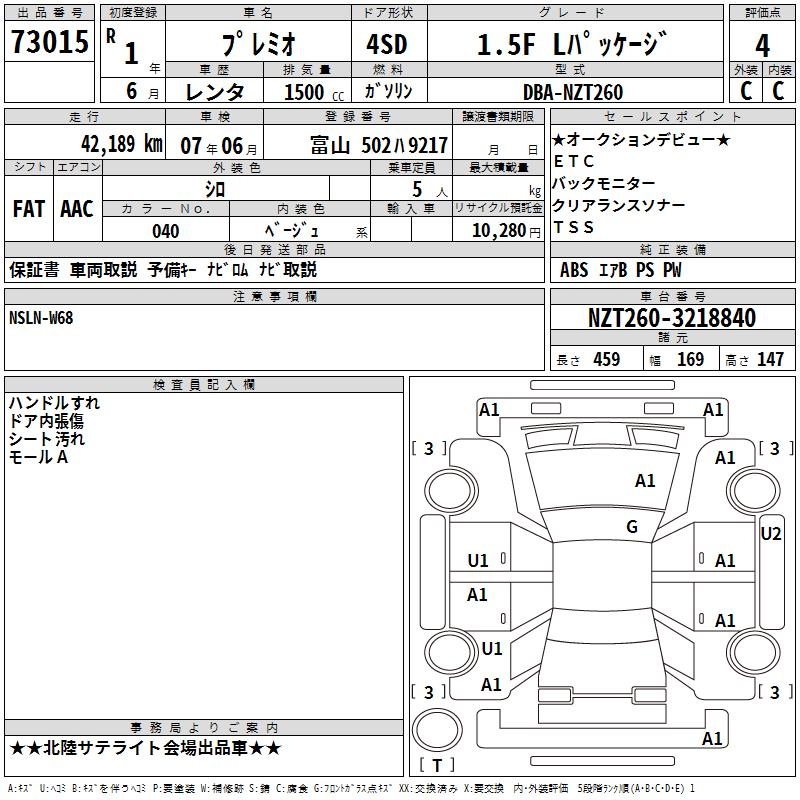Click the inspection date 07年06月

pos(219,146)
